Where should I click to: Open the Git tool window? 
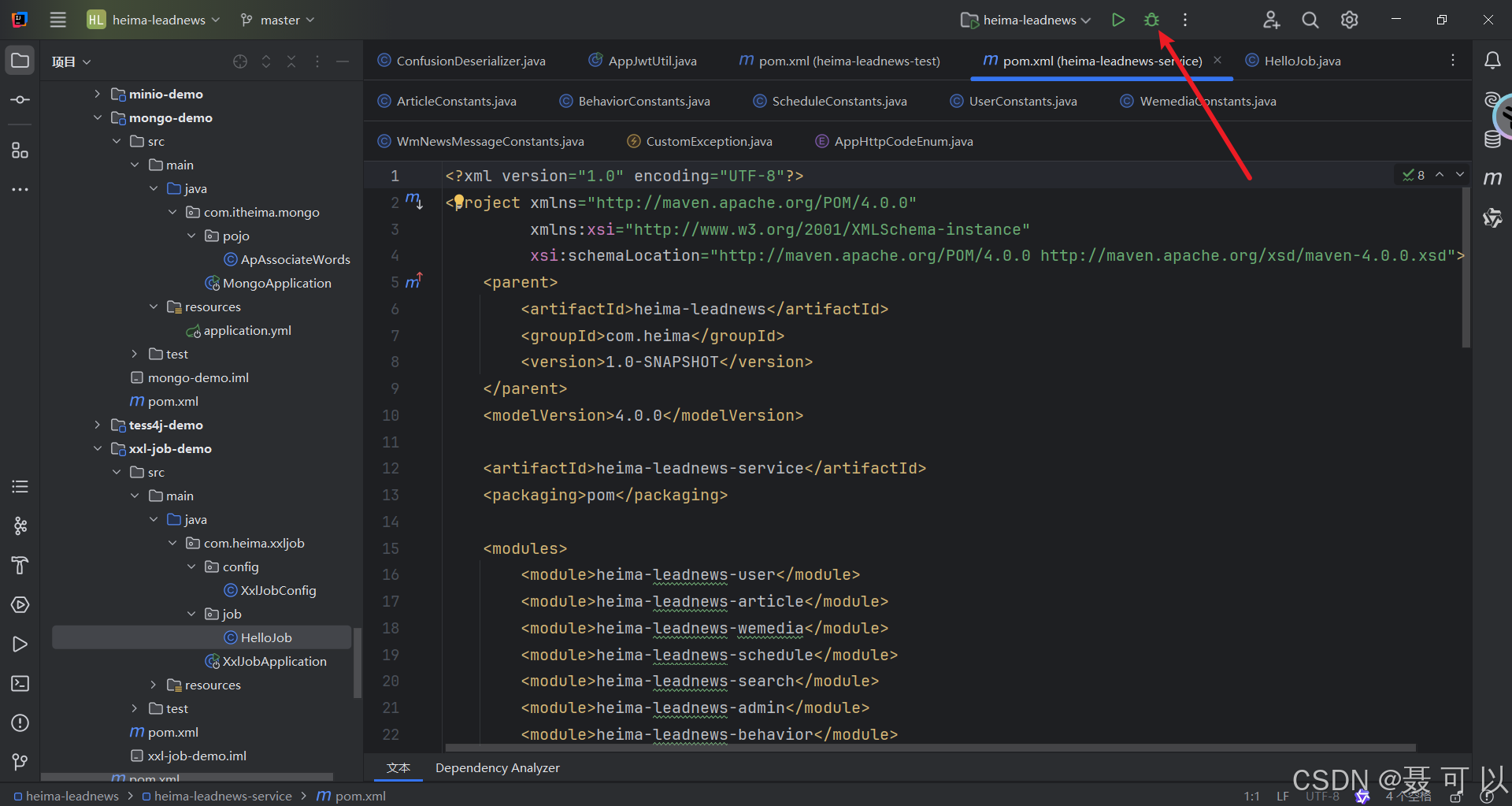click(x=20, y=762)
